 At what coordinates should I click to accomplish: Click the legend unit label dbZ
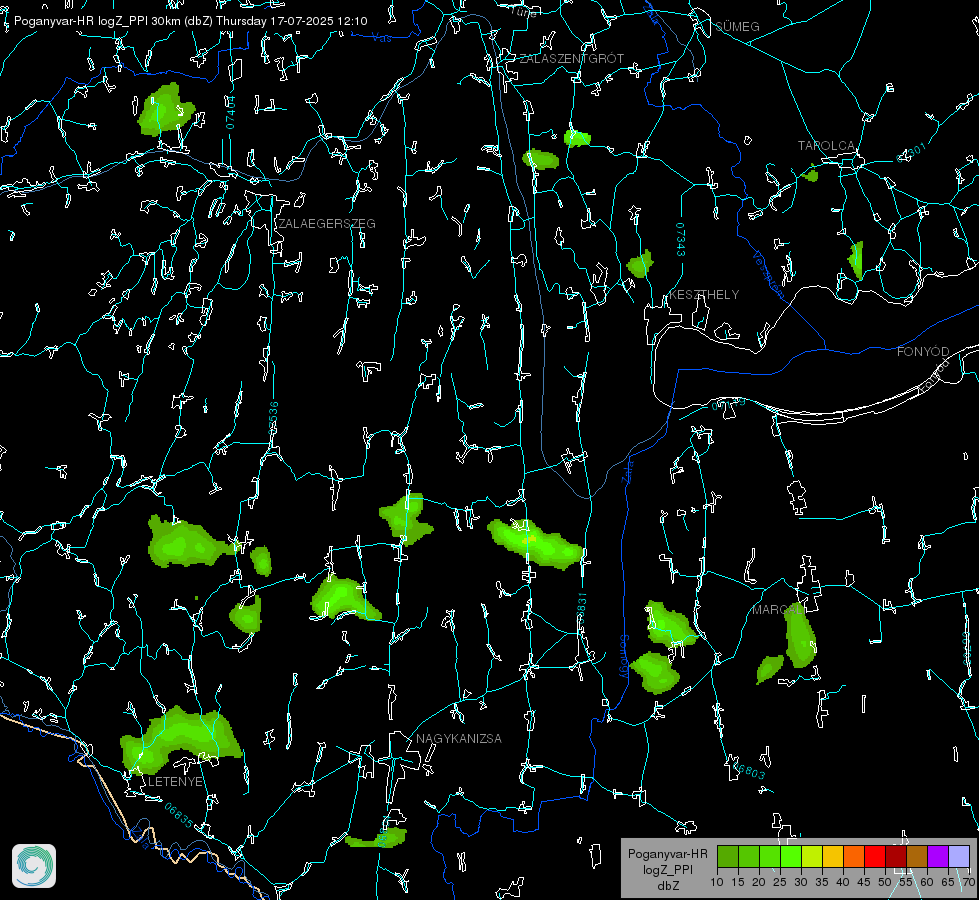click(667, 886)
